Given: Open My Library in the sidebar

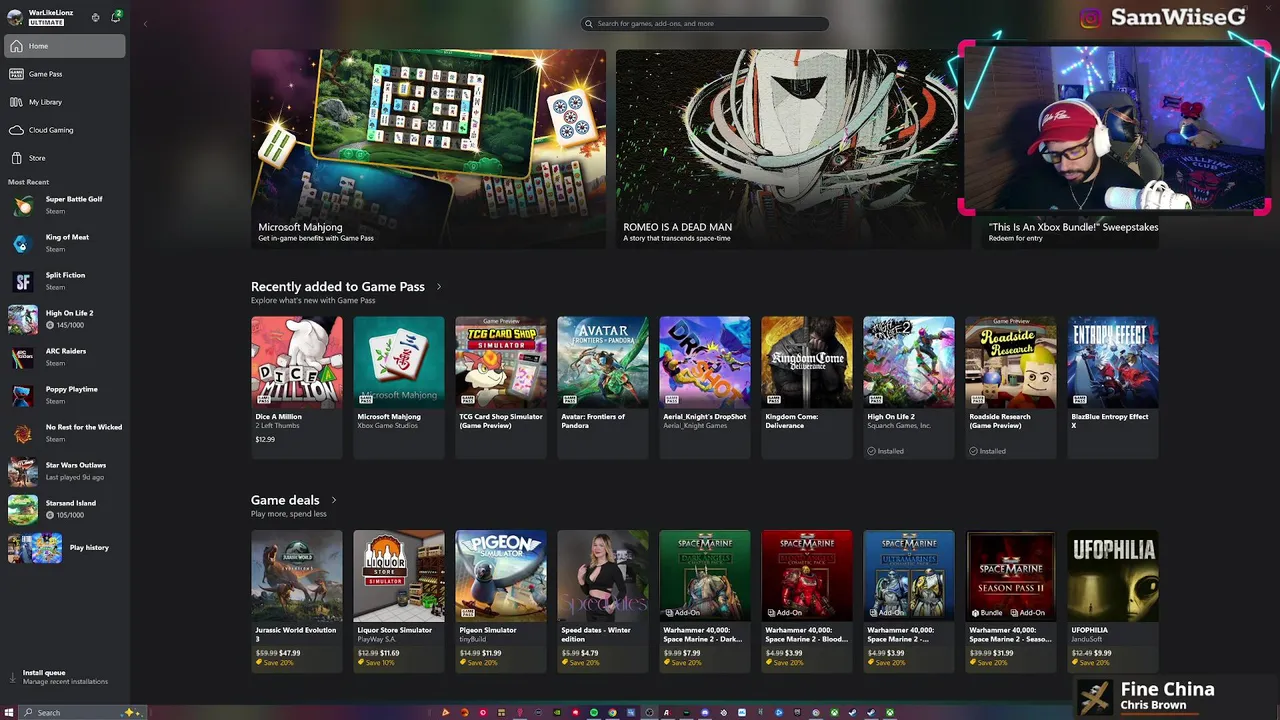Looking at the screenshot, I should [65, 102].
